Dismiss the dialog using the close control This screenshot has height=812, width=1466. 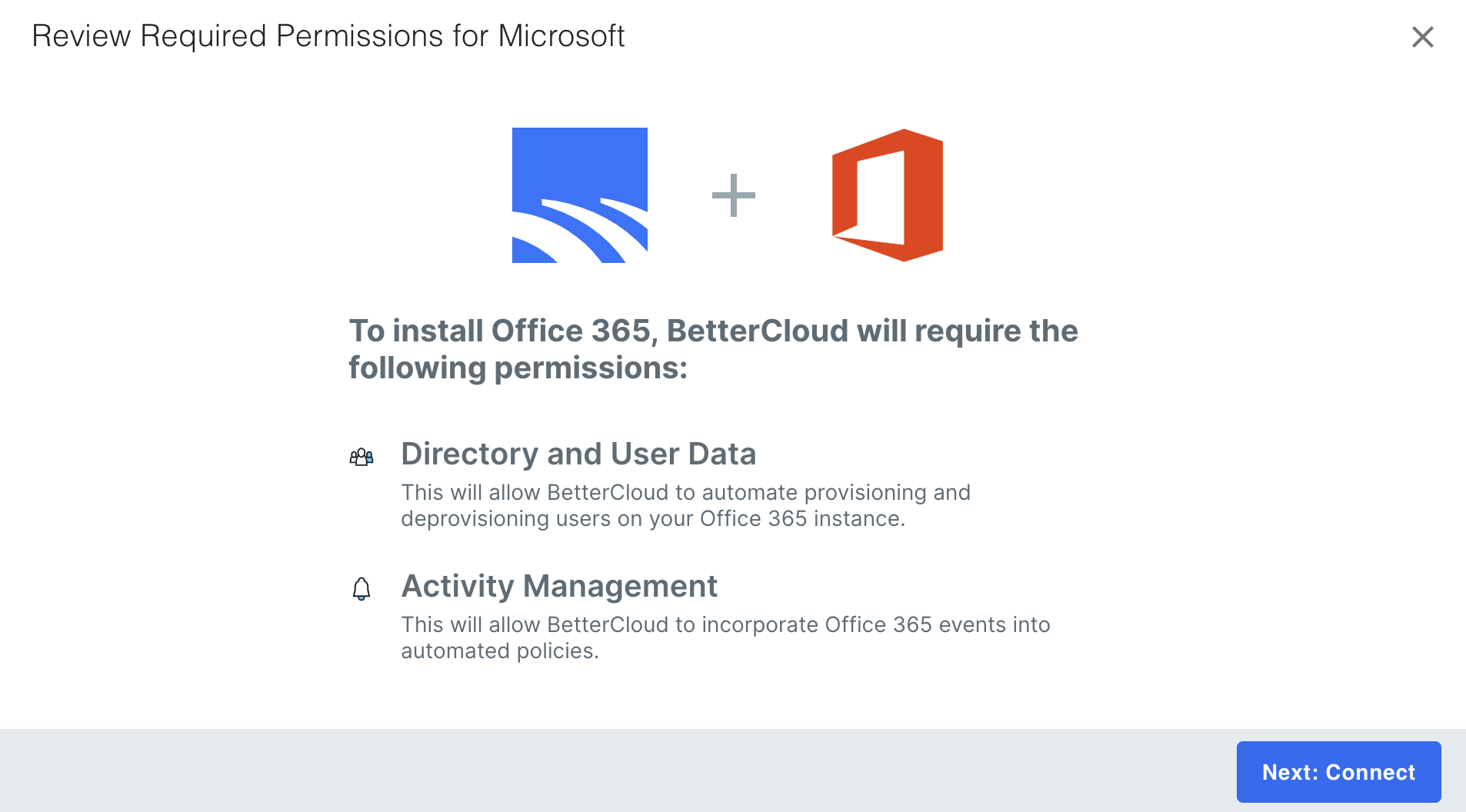1422,36
